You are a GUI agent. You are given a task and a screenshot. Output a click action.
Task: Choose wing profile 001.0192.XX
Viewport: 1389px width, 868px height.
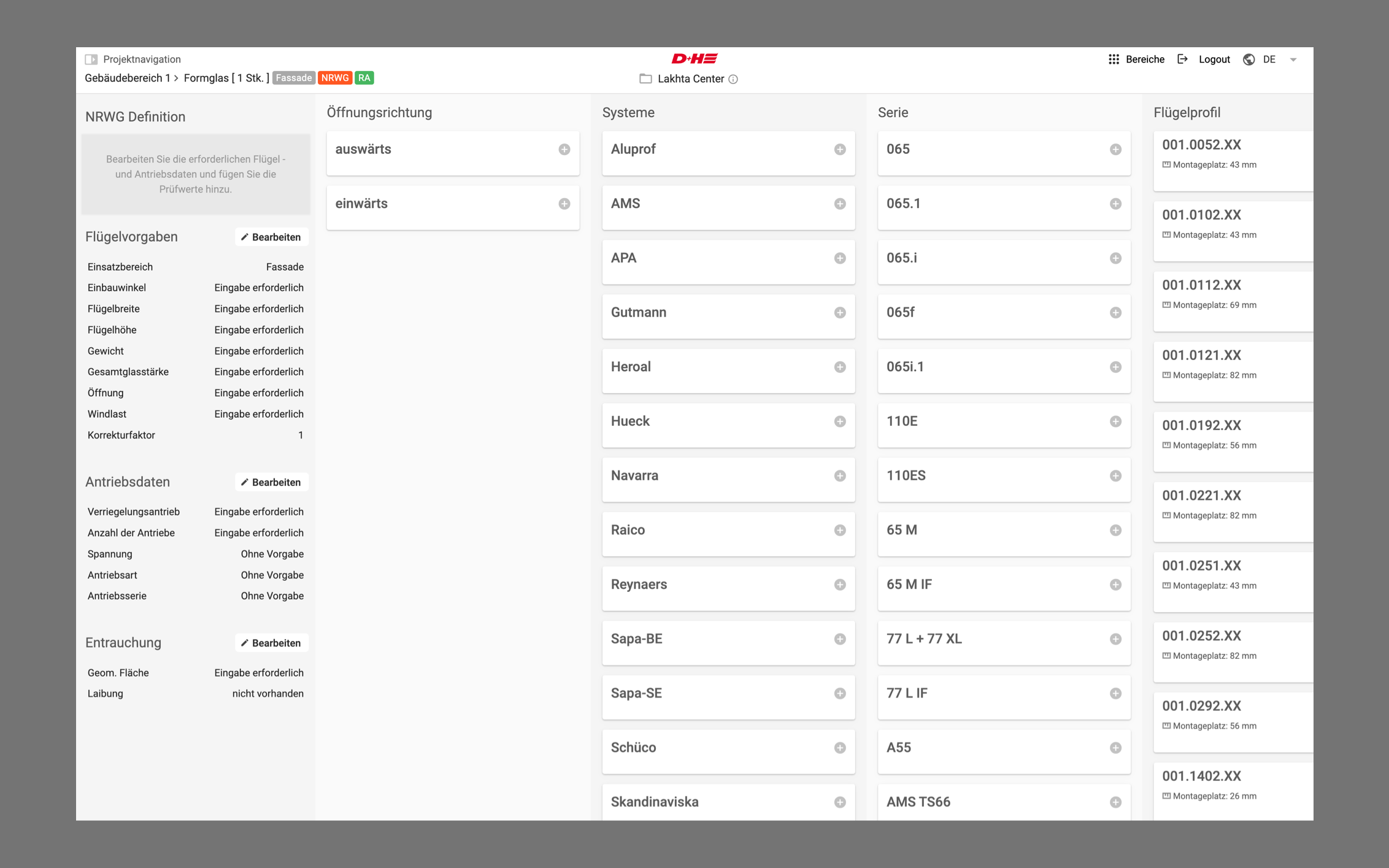1233,442
